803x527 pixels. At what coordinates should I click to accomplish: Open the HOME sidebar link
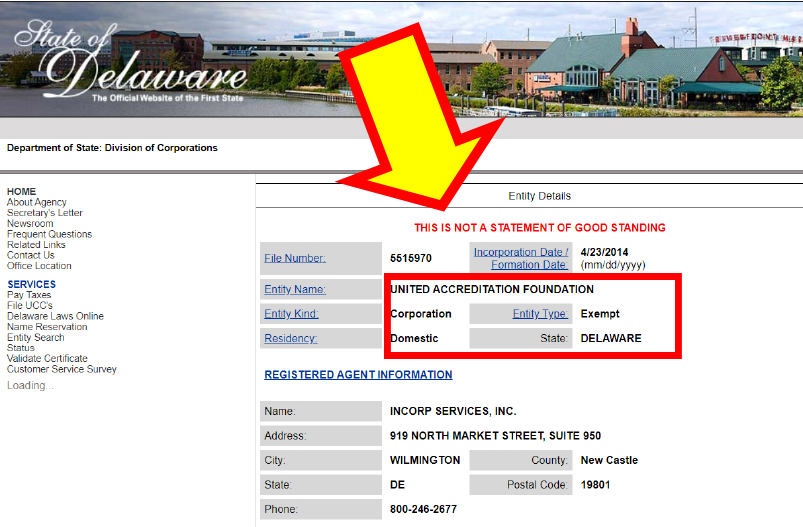[x=21, y=191]
